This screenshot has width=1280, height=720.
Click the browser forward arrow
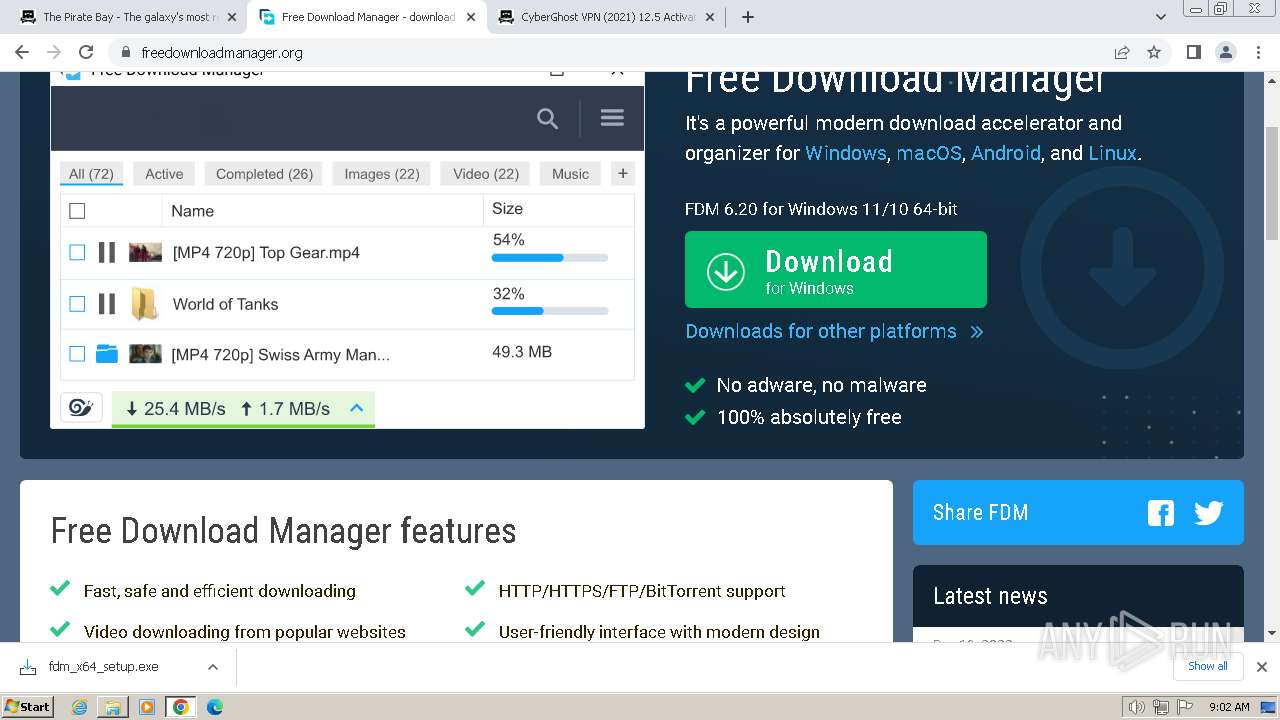coord(54,52)
